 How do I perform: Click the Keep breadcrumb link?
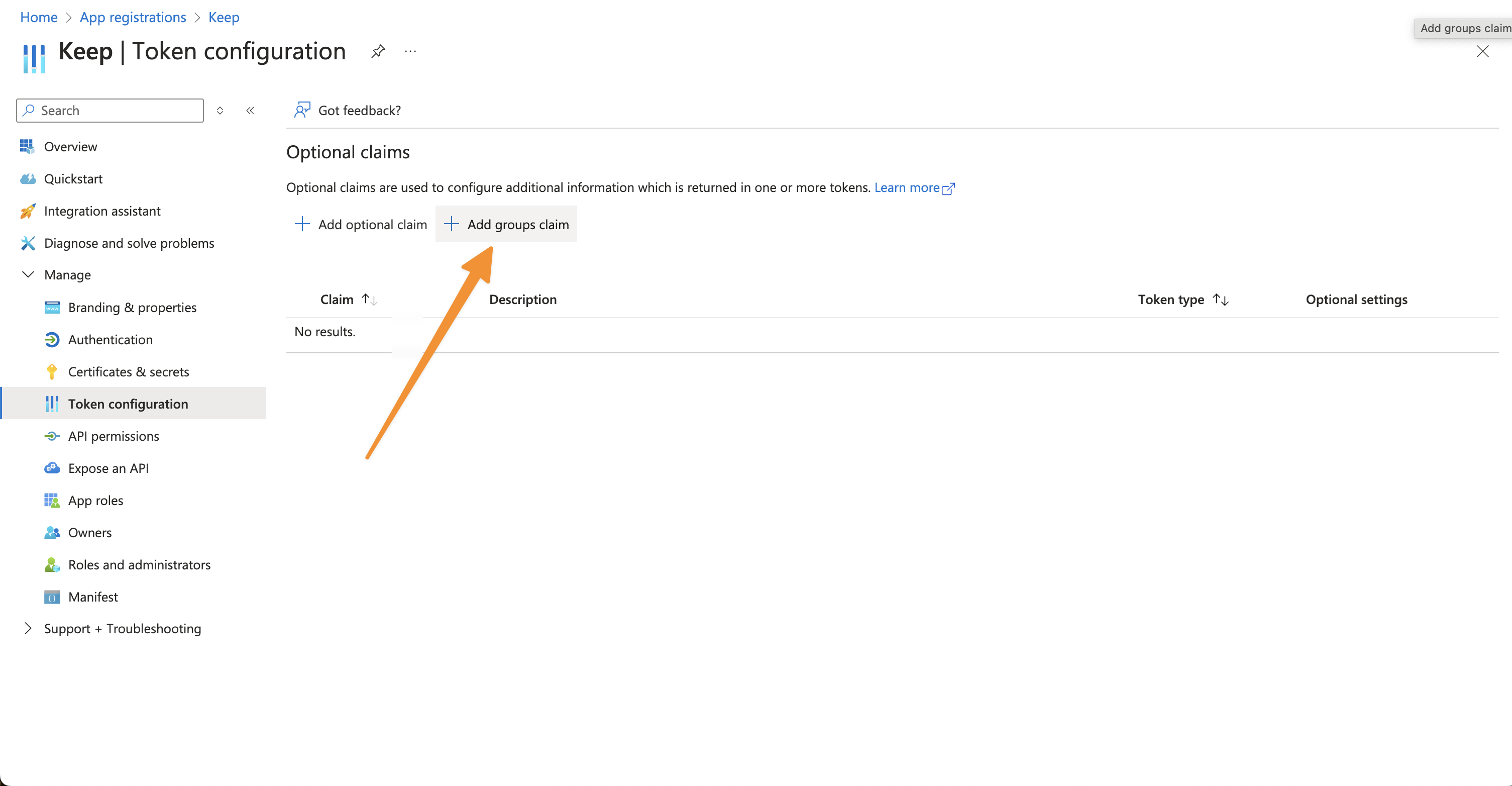point(224,17)
